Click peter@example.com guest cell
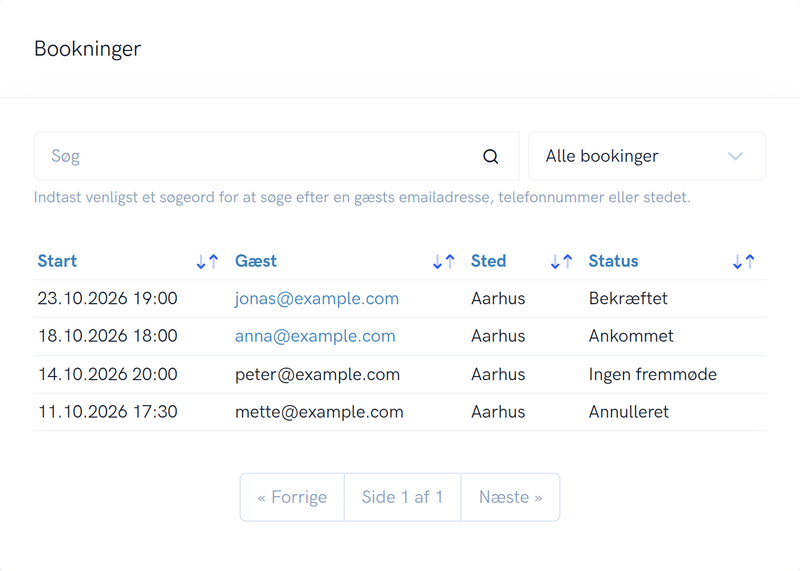Image resolution: width=800 pixels, height=571 pixels. click(317, 374)
